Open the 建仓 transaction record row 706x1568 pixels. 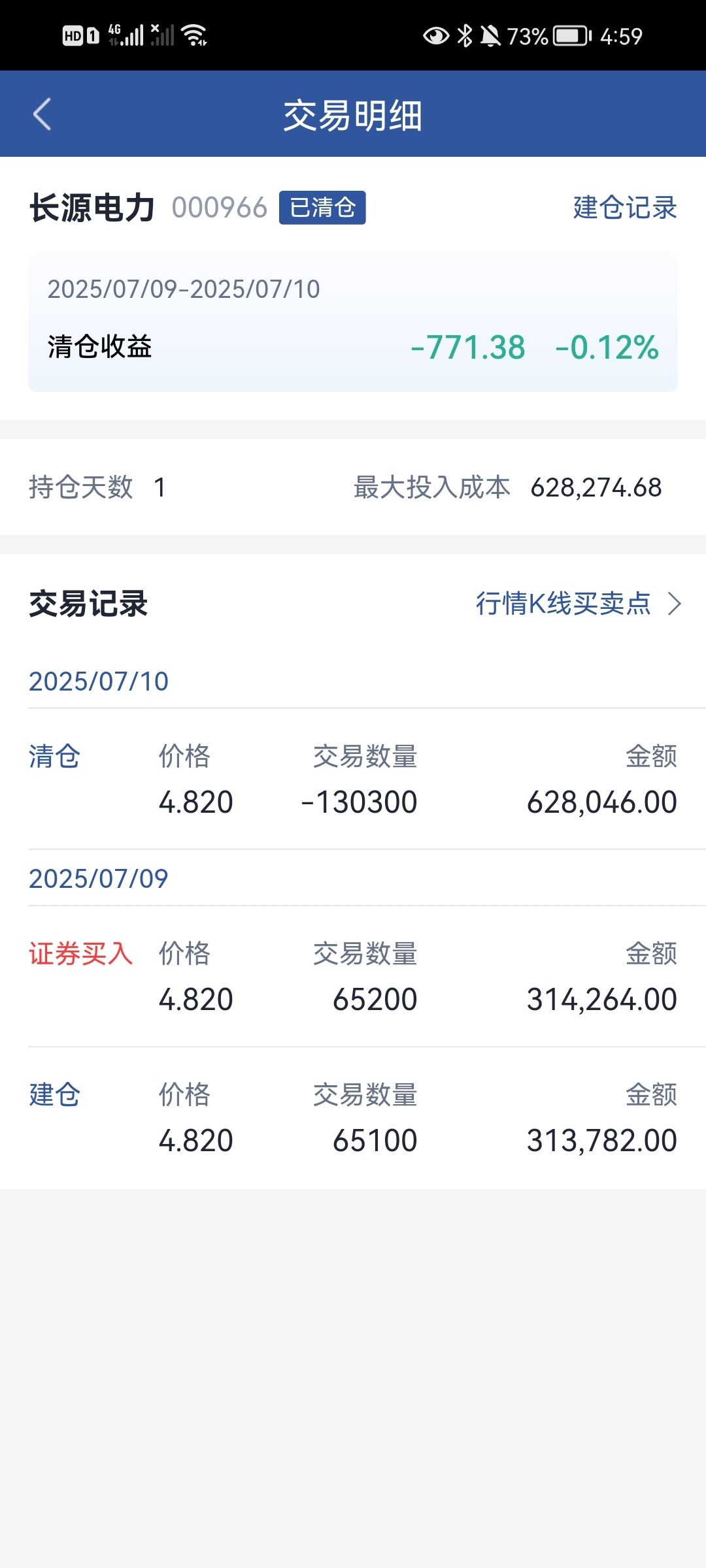tap(353, 1117)
